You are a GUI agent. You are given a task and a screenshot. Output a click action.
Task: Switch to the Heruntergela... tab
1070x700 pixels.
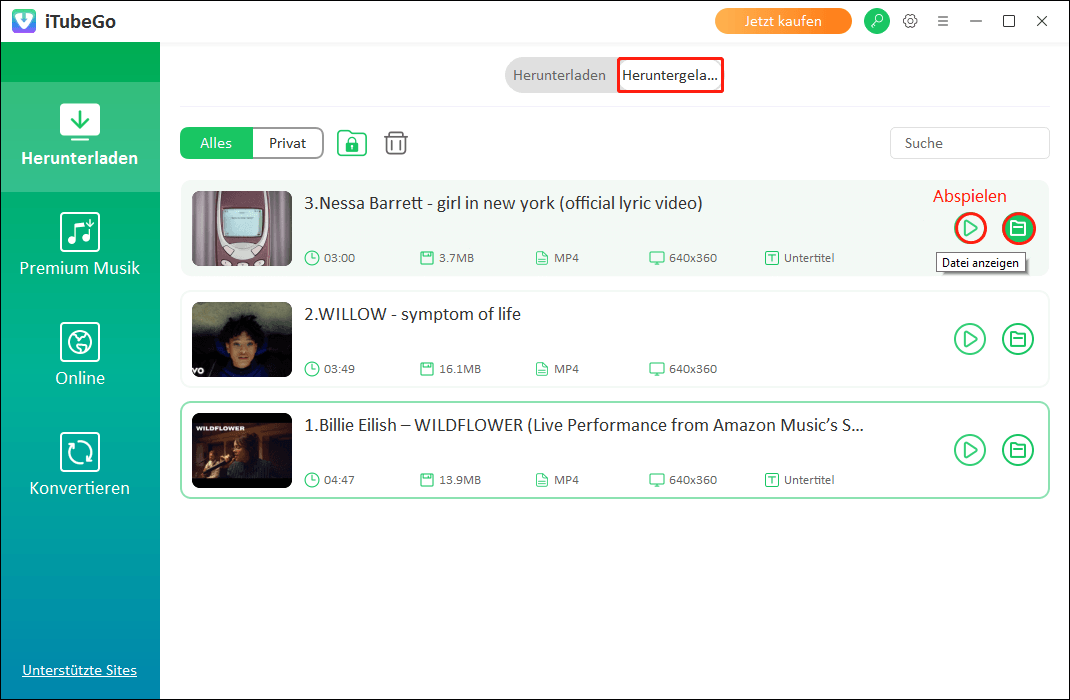point(670,75)
